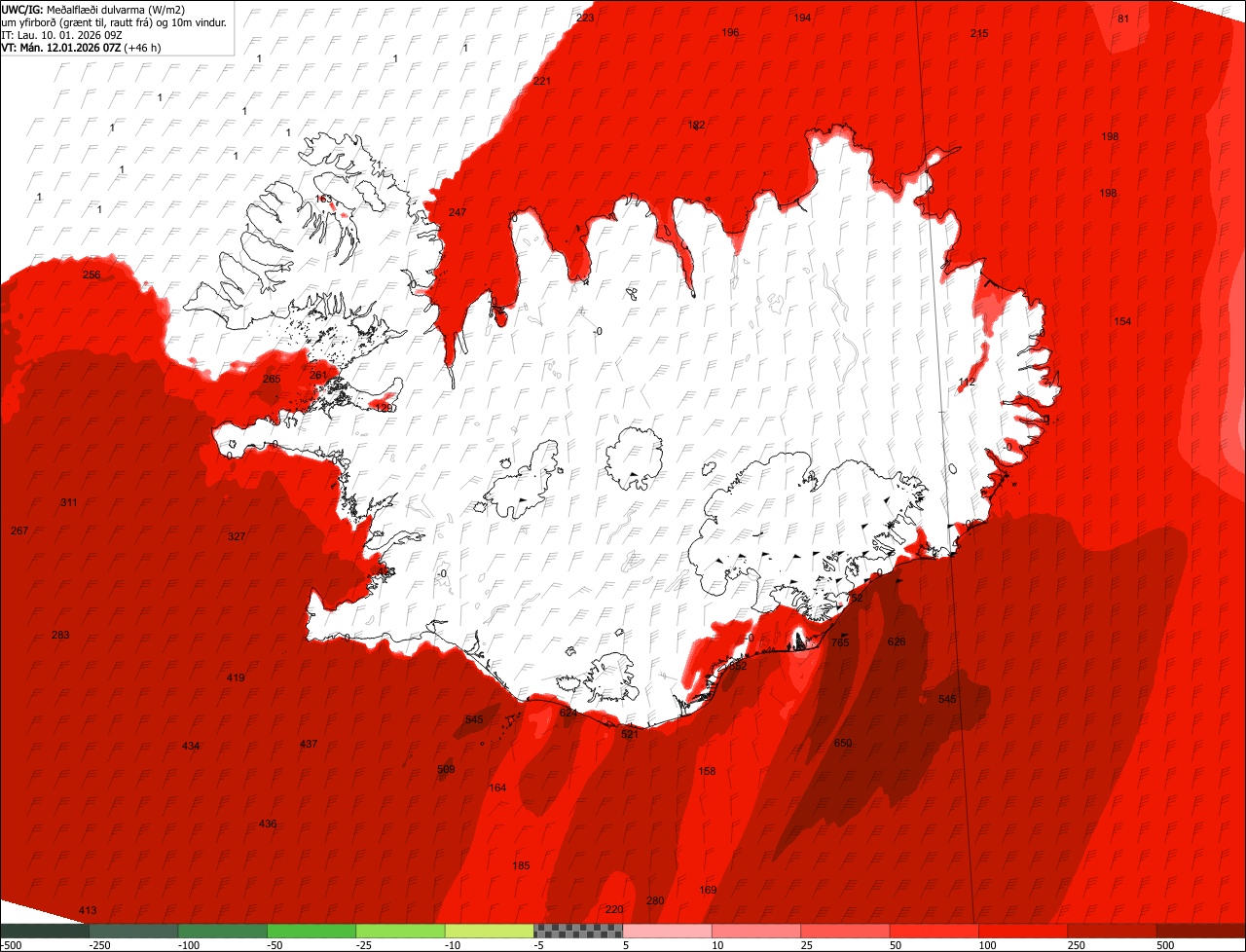Select the flux value 626

click(897, 642)
